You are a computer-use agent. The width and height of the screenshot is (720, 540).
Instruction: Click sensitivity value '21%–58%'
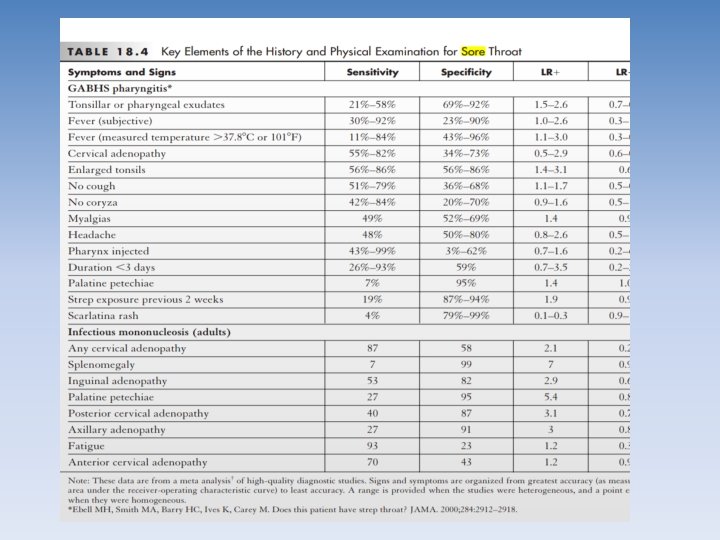[x=372, y=105]
